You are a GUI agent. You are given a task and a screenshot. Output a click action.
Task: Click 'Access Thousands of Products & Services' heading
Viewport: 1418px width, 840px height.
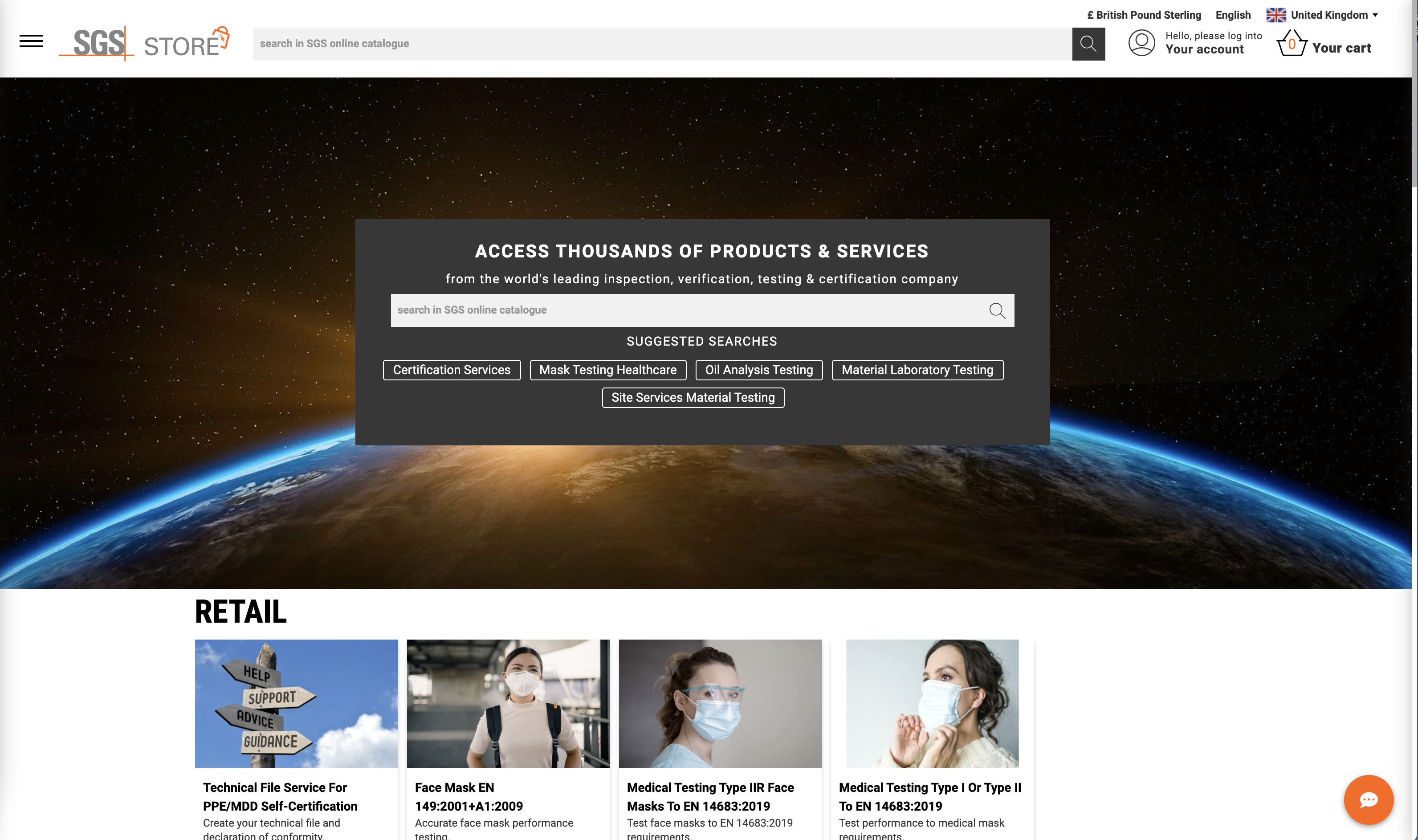(x=701, y=251)
